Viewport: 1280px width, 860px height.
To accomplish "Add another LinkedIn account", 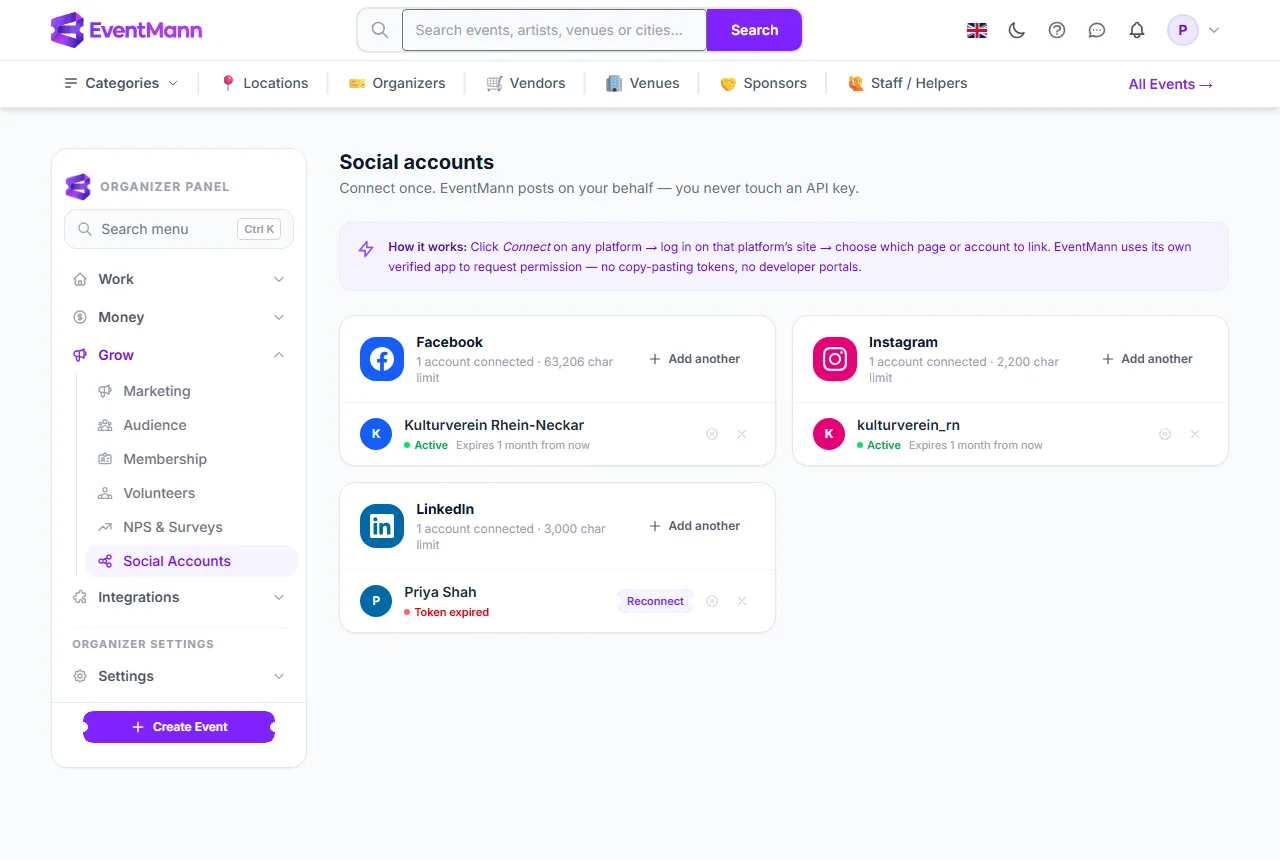I will pyautogui.click(x=695, y=526).
